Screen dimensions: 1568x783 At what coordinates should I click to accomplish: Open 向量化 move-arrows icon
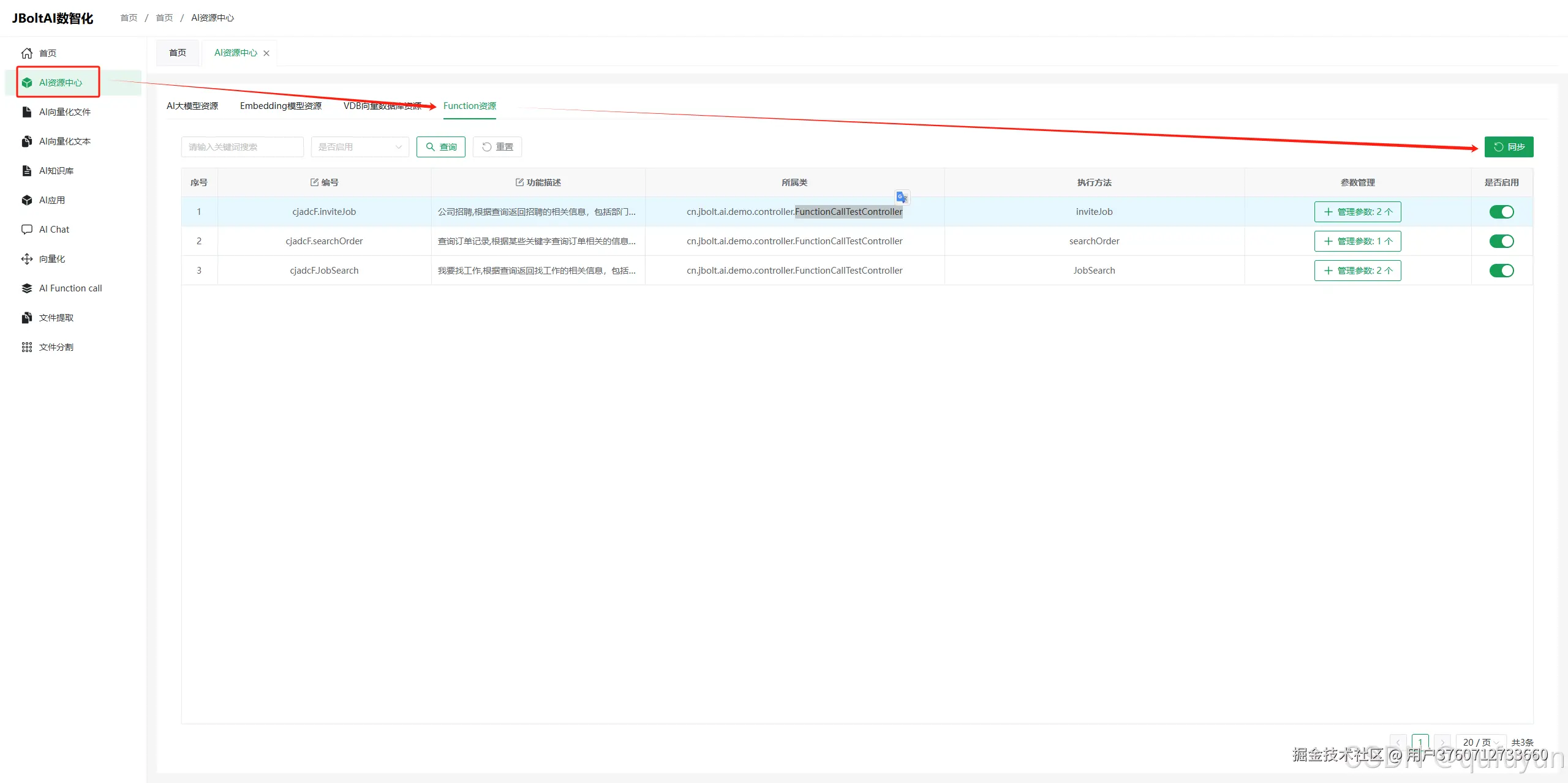(x=27, y=259)
